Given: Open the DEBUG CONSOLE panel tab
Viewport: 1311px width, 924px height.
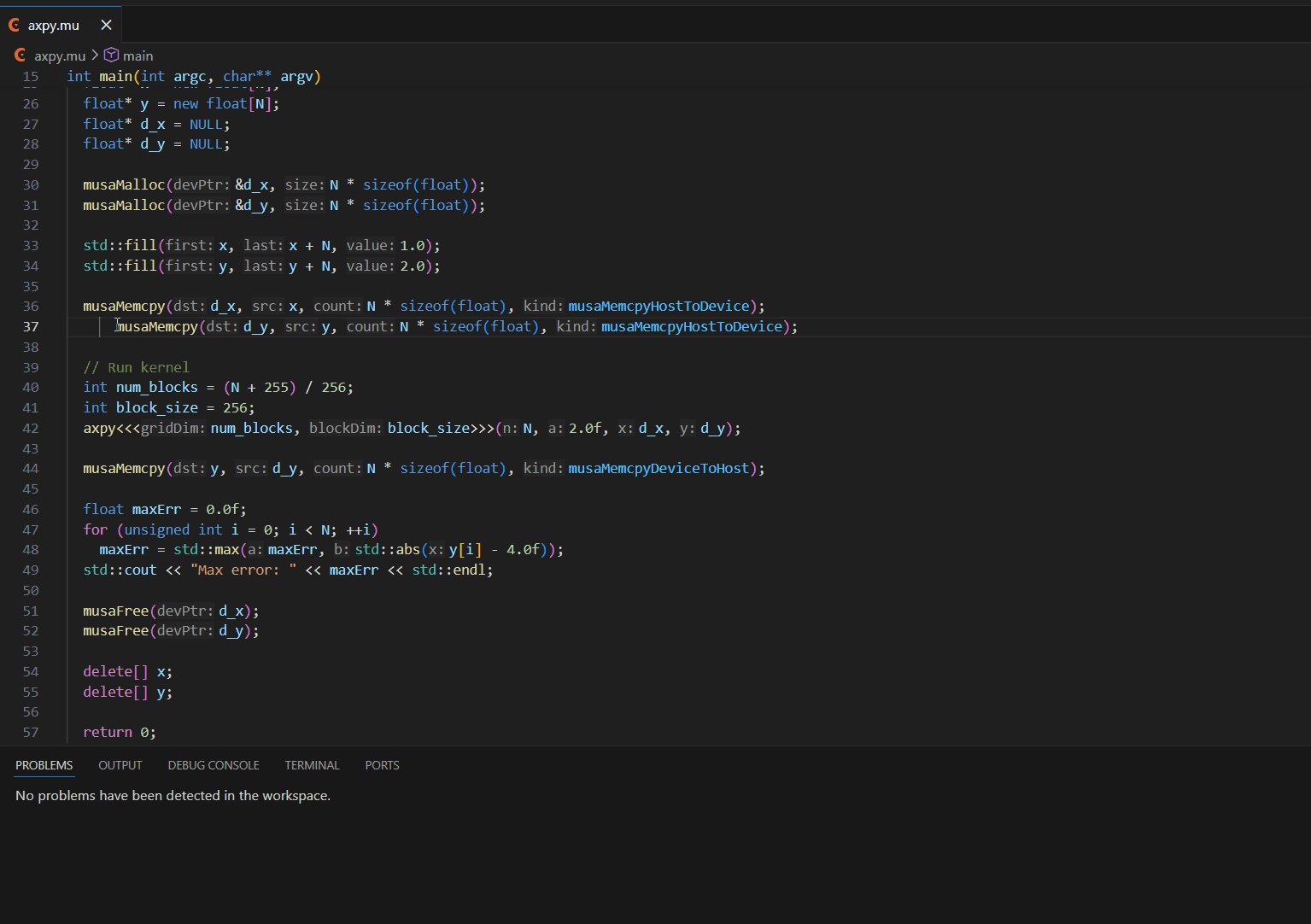Looking at the screenshot, I should click(x=214, y=765).
